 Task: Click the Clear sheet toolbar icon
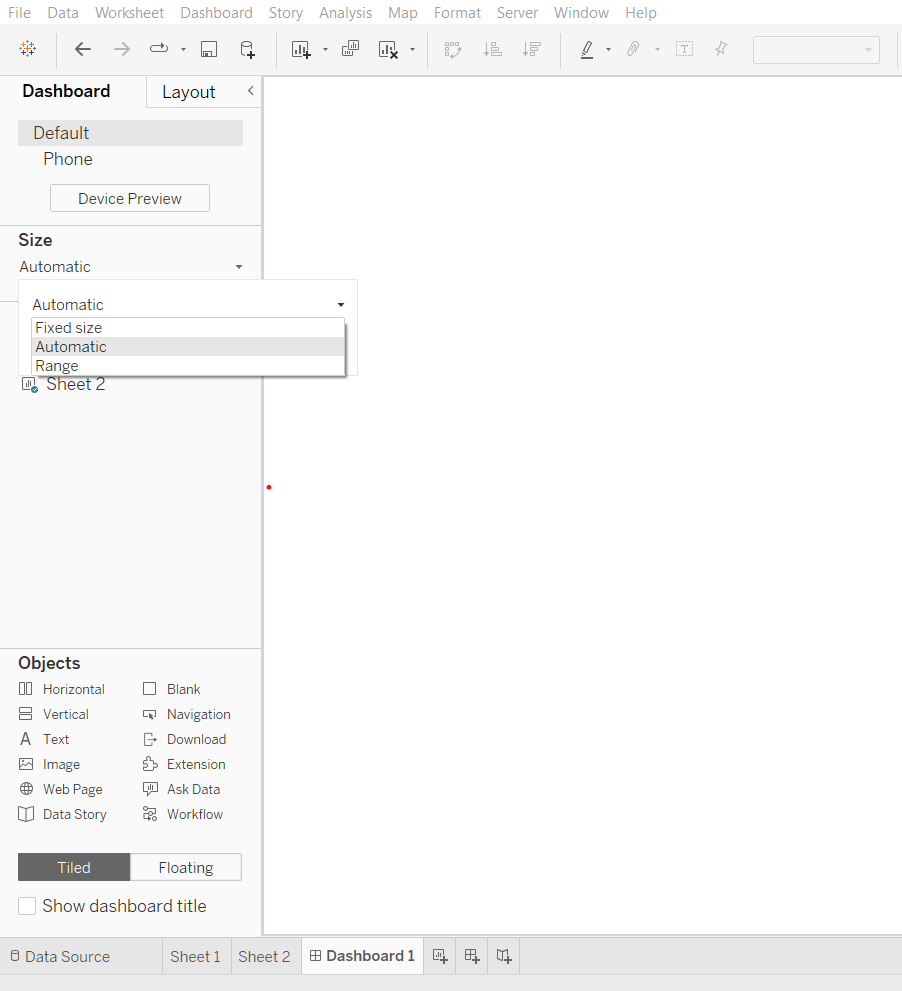388,49
